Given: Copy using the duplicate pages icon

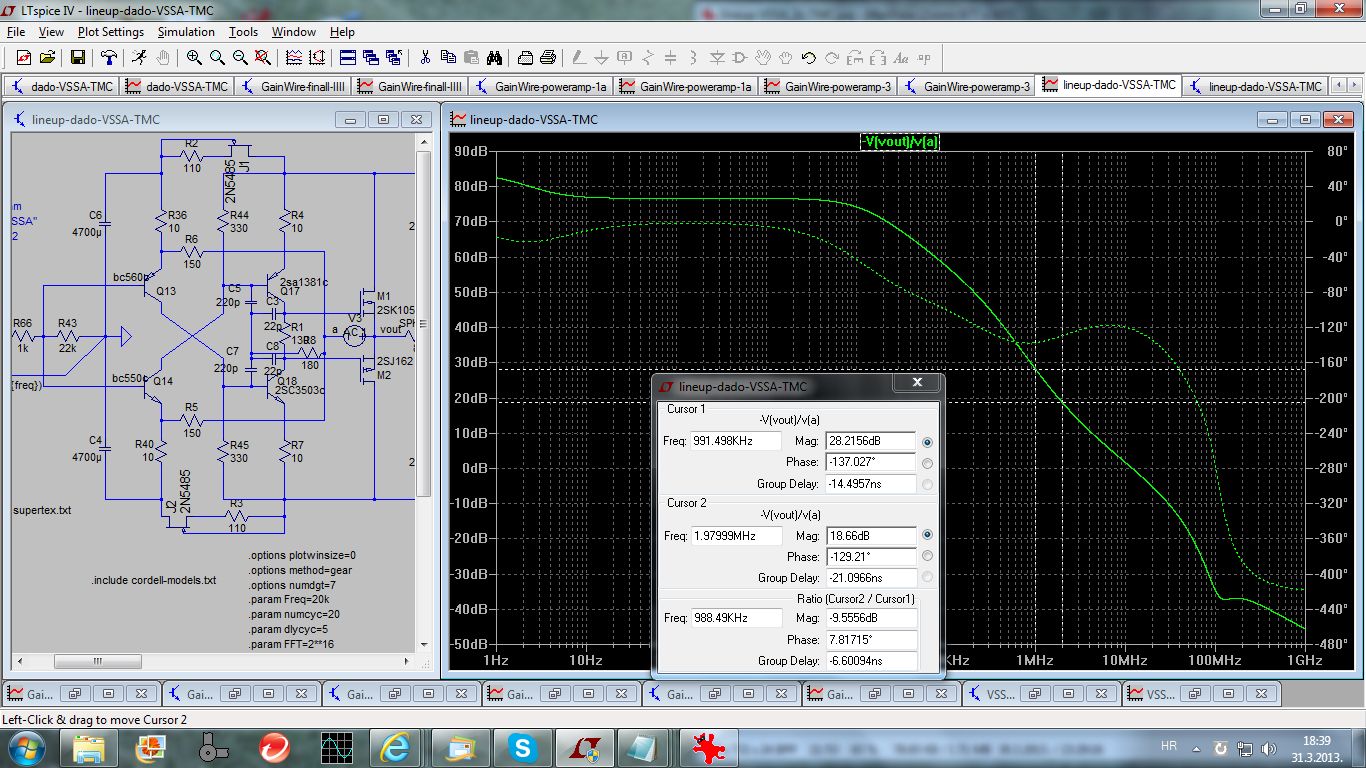Looking at the screenshot, I should click(448, 58).
